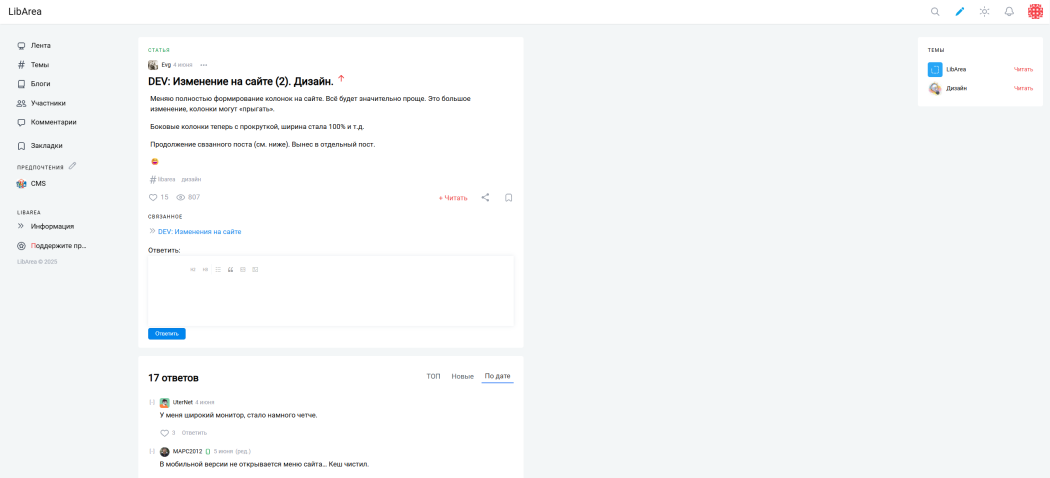Open author Evg's profile name
1050x478 pixels.
[x=166, y=65]
